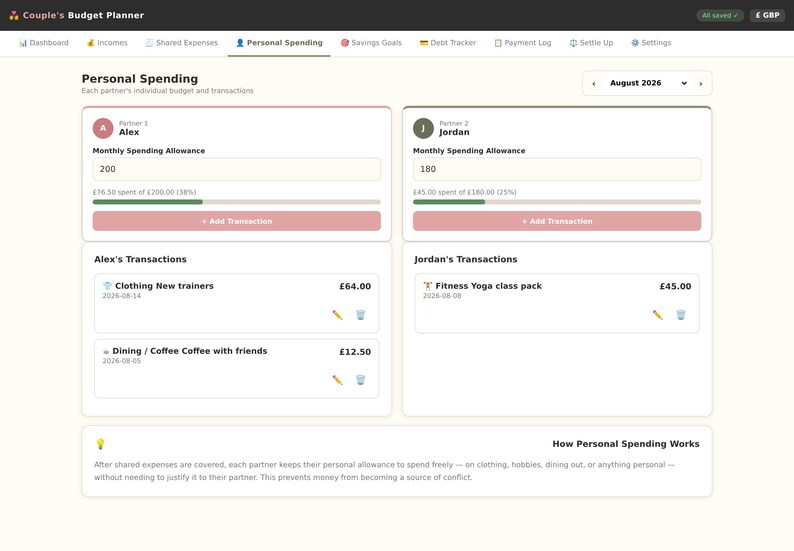
Task: Click the £64.00 amount
Action: tap(355, 286)
